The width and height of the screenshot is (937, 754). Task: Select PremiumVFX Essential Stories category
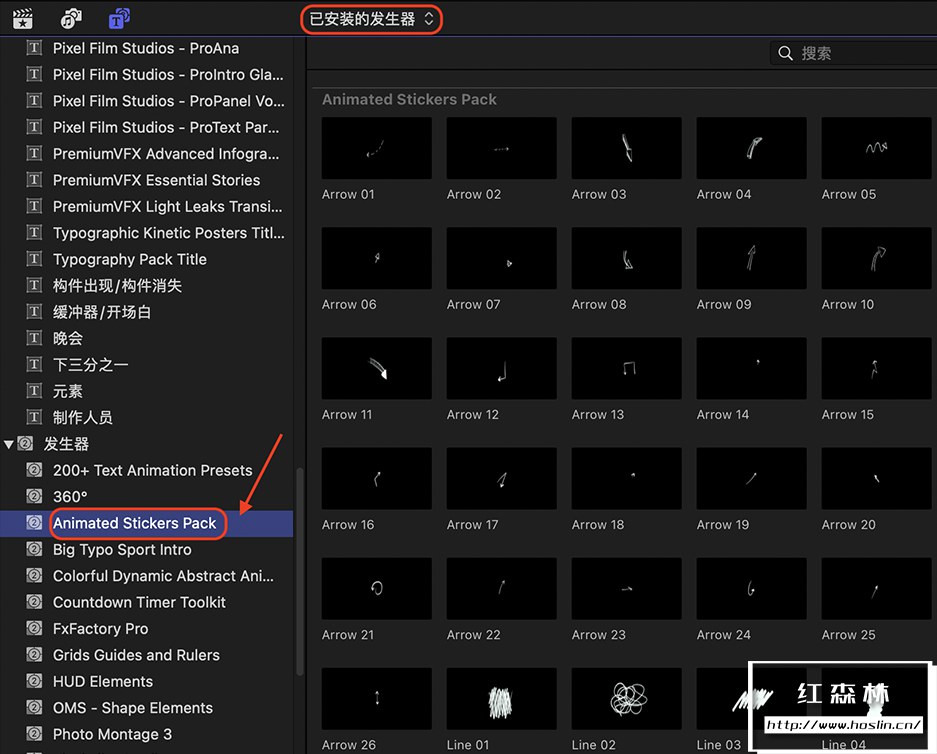[146, 180]
